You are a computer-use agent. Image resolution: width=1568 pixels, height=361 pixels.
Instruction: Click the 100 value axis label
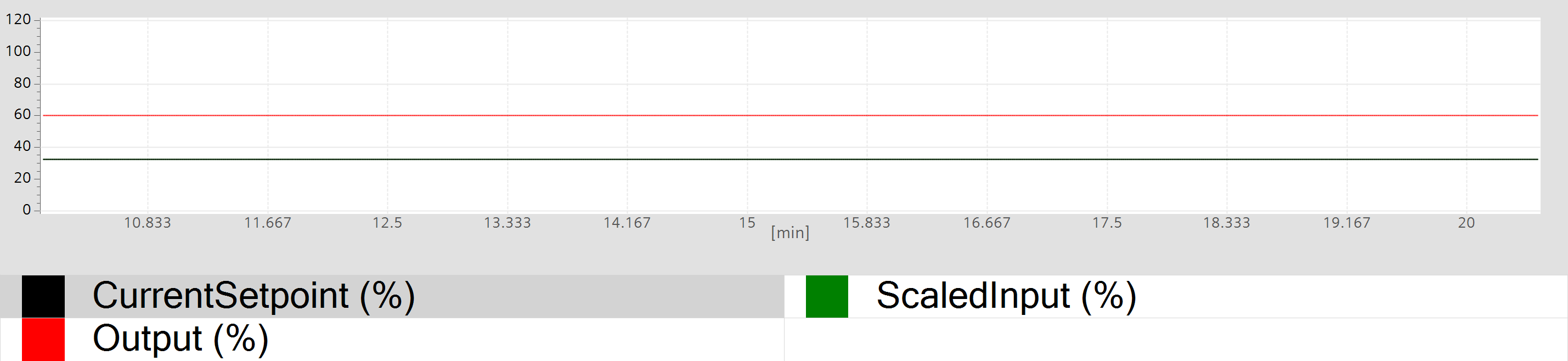(18, 51)
